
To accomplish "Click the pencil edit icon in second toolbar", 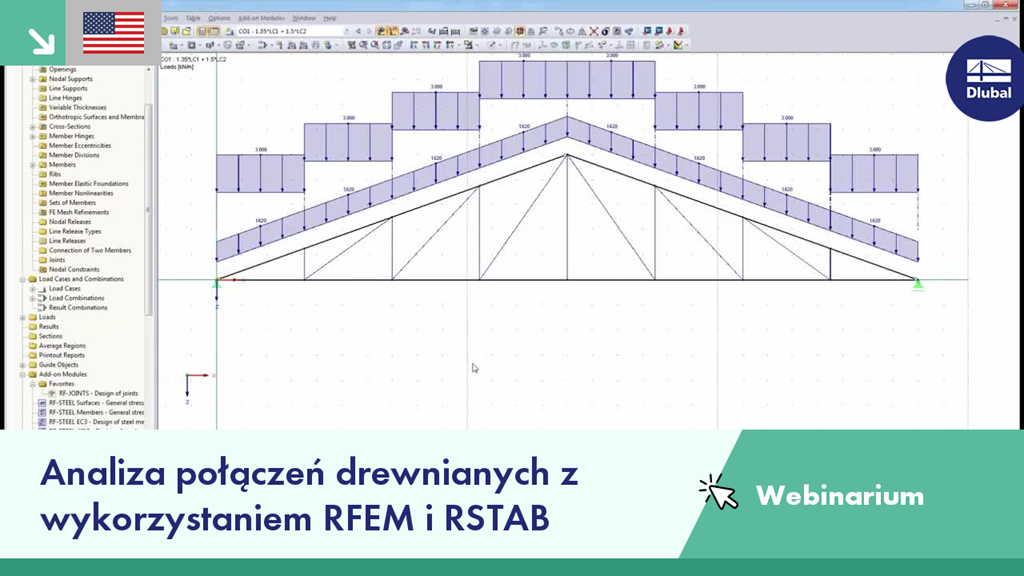I will [x=491, y=45].
